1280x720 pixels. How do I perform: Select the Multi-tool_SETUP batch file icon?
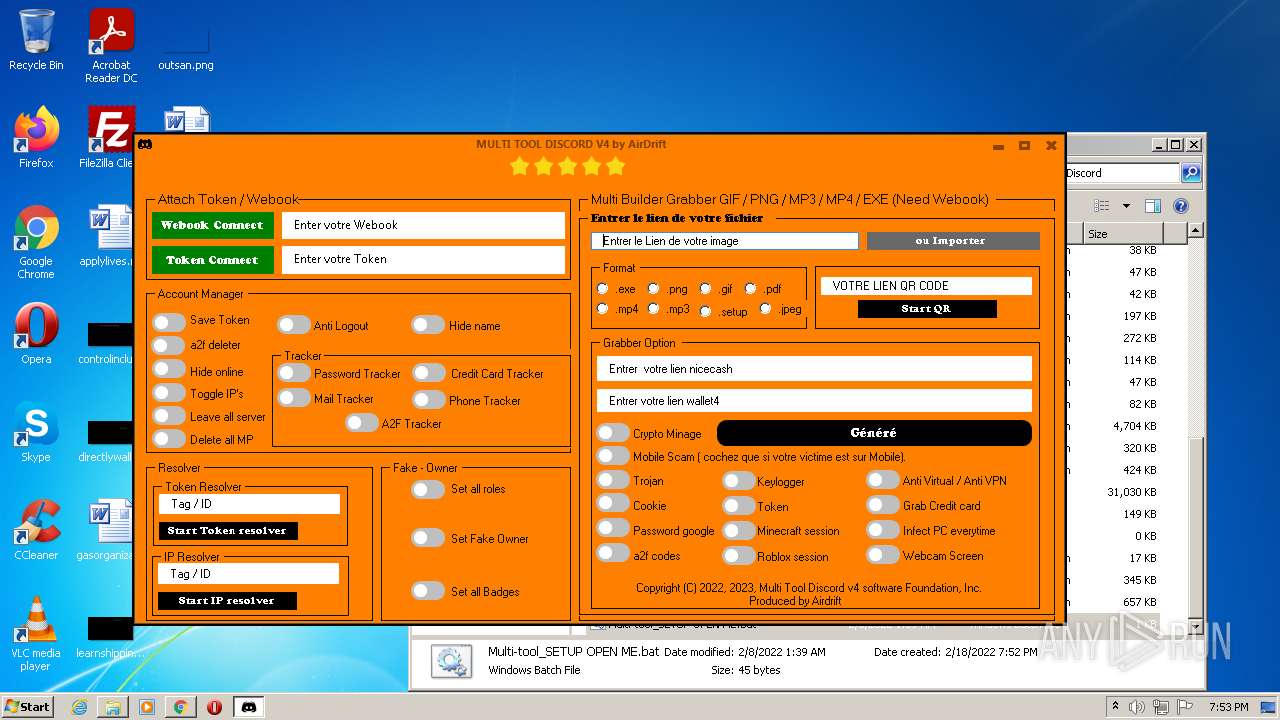coord(451,661)
